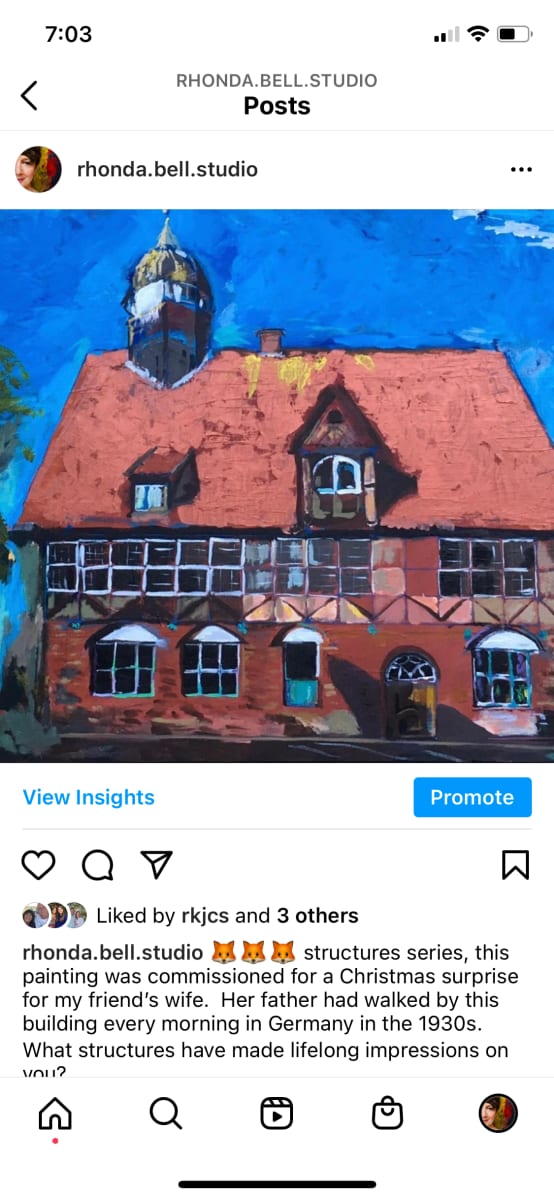Tap rhonda.bell.studio name in caption
The width and height of the screenshot is (554, 1200).
(113, 952)
